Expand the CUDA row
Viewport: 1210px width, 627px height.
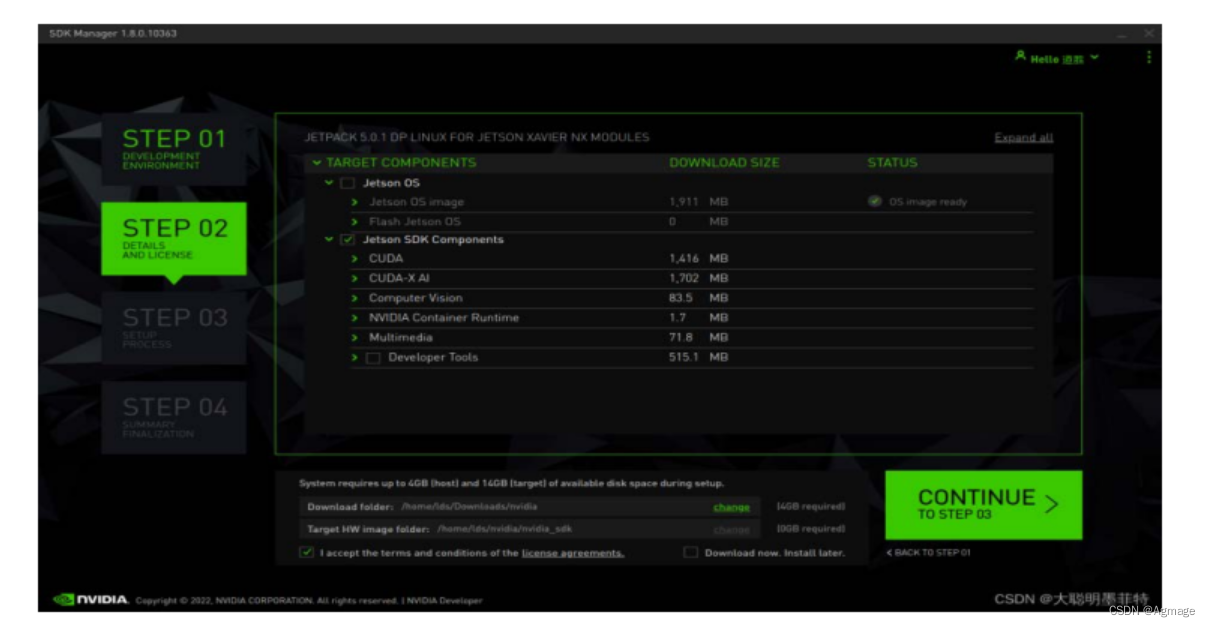tap(355, 259)
